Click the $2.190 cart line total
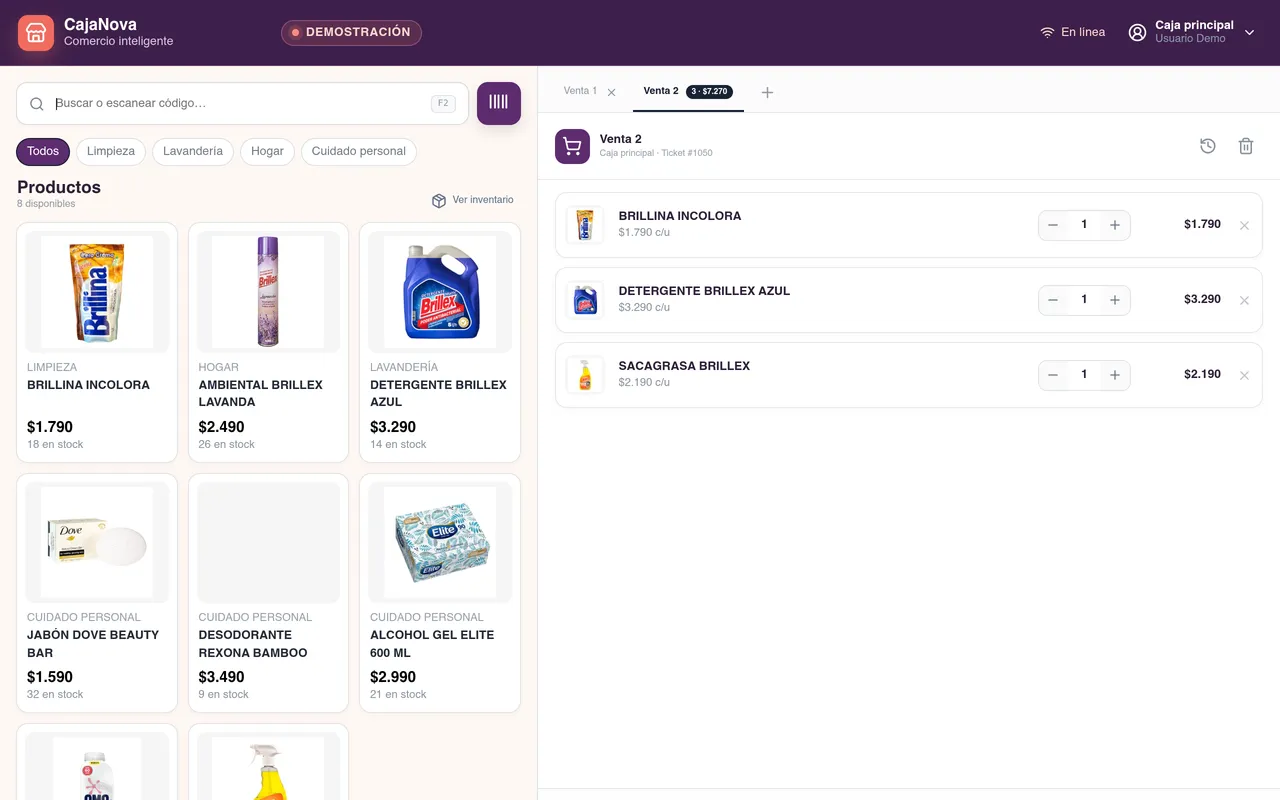 point(1202,374)
